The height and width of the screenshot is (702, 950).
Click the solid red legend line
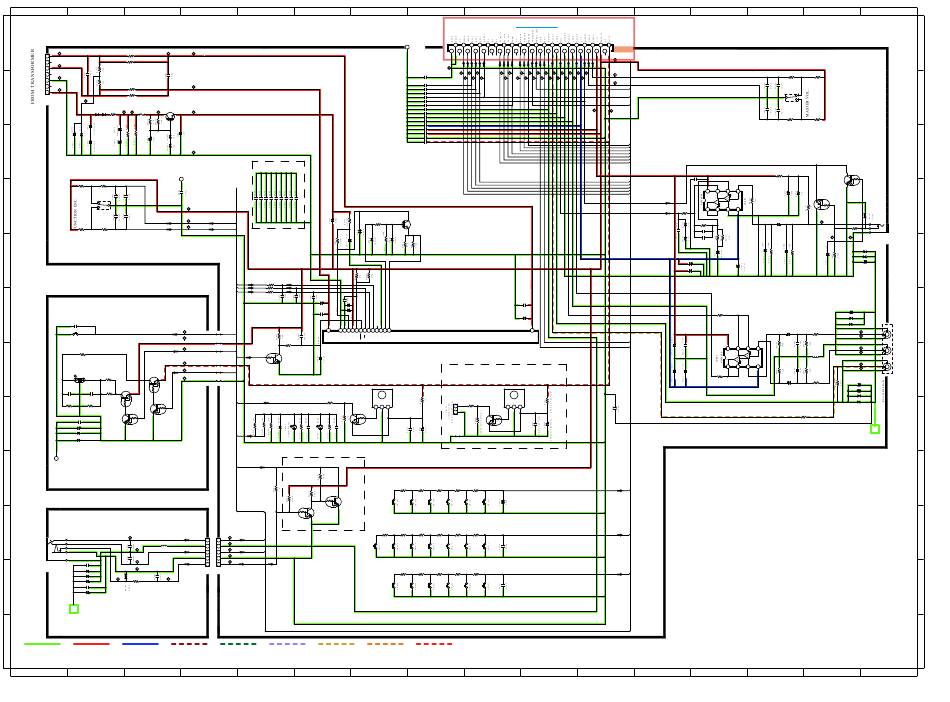(x=91, y=644)
